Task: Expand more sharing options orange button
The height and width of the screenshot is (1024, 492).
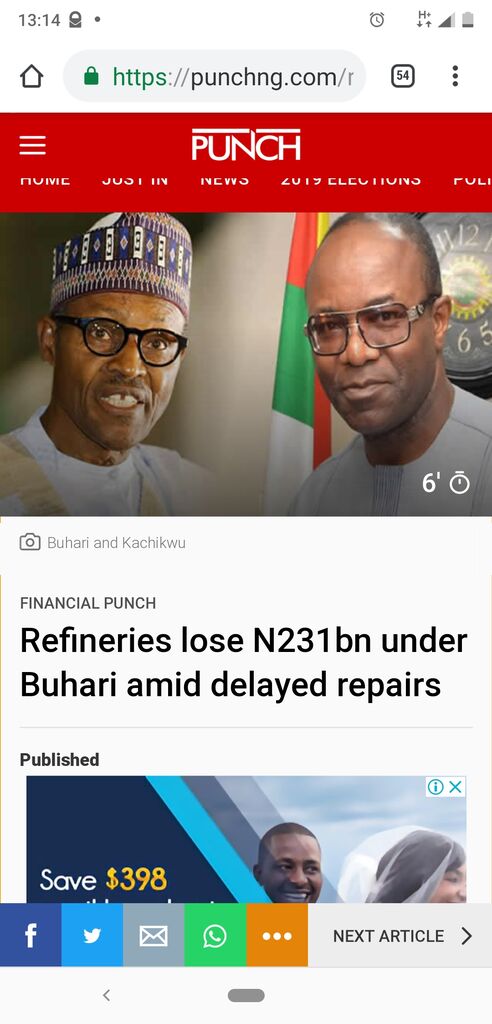Action: [x=277, y=935]
